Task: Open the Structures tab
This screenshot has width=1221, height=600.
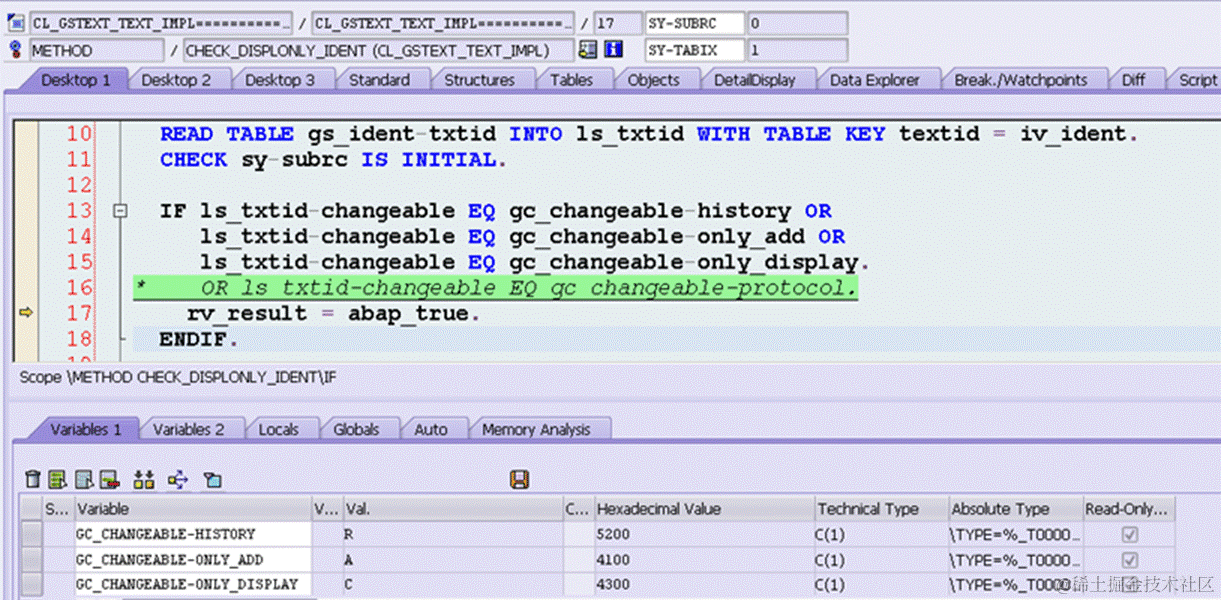Action: (479, 80)
